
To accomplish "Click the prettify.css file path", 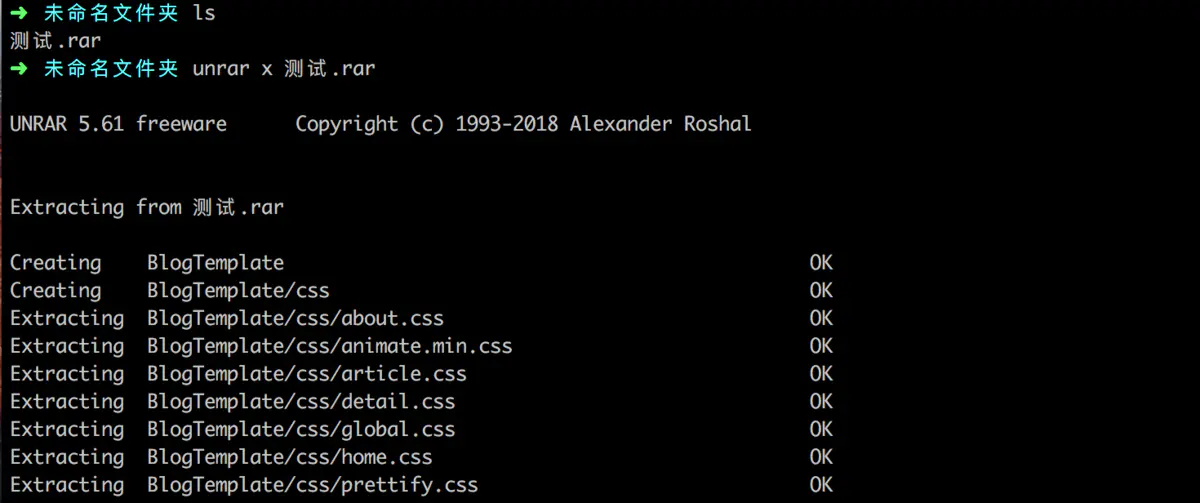I will [312, 485].
